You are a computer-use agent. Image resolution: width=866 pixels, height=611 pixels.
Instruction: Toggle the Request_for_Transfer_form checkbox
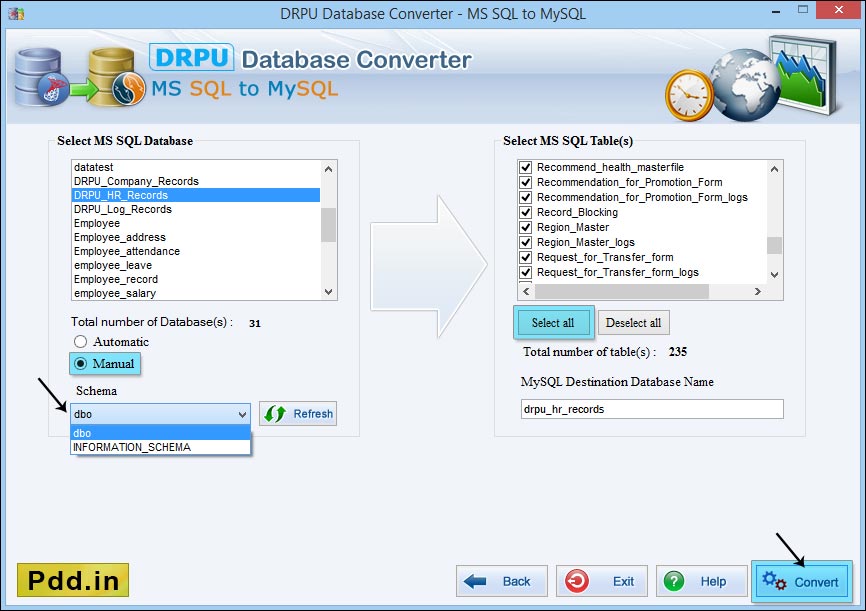[x=525, y=257]
